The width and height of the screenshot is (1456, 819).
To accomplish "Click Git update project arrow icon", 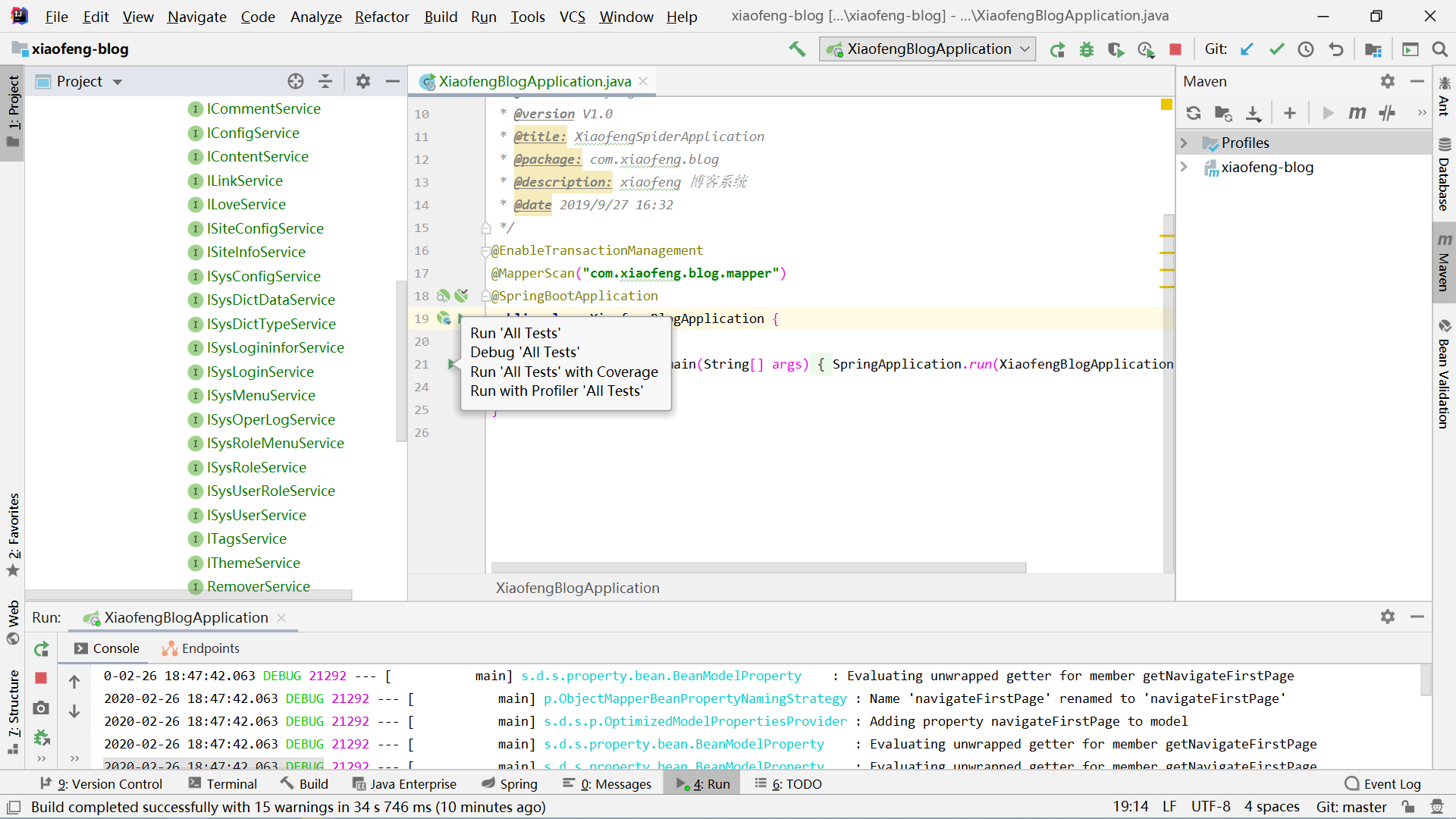I will click(1247, 49).
